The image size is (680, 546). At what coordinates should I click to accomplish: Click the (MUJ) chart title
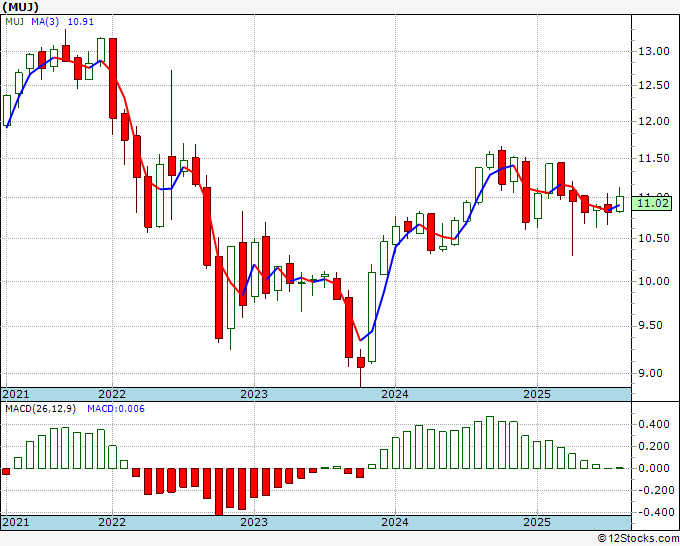point(20,7)
